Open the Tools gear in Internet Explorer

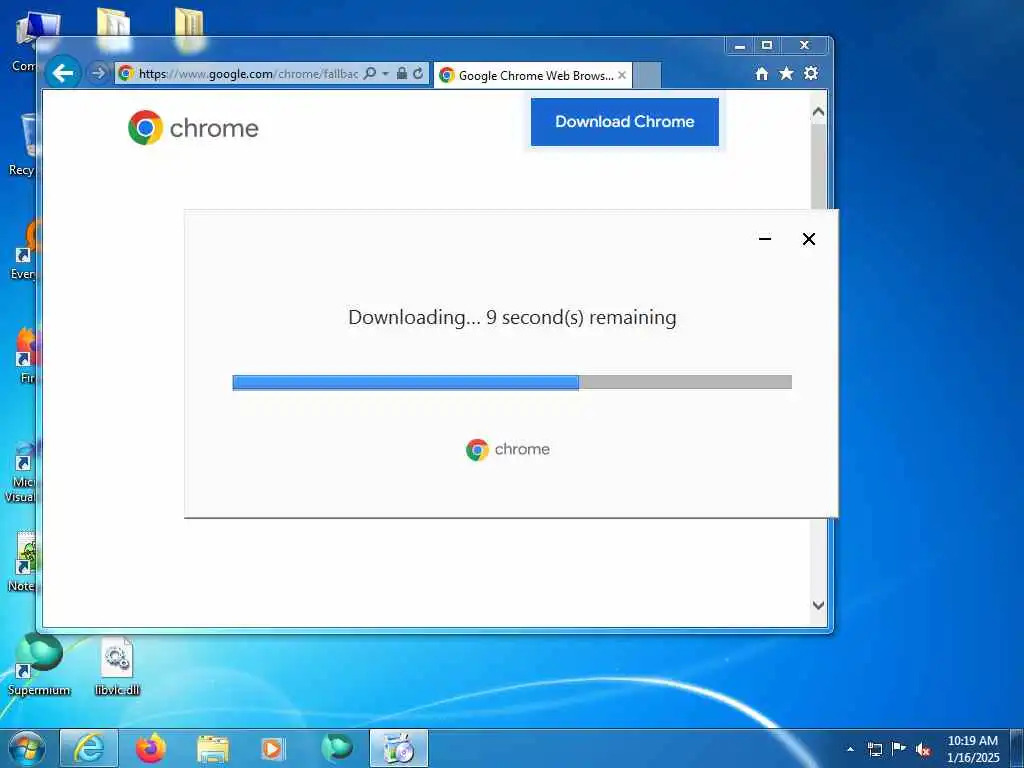pos(811,73)
